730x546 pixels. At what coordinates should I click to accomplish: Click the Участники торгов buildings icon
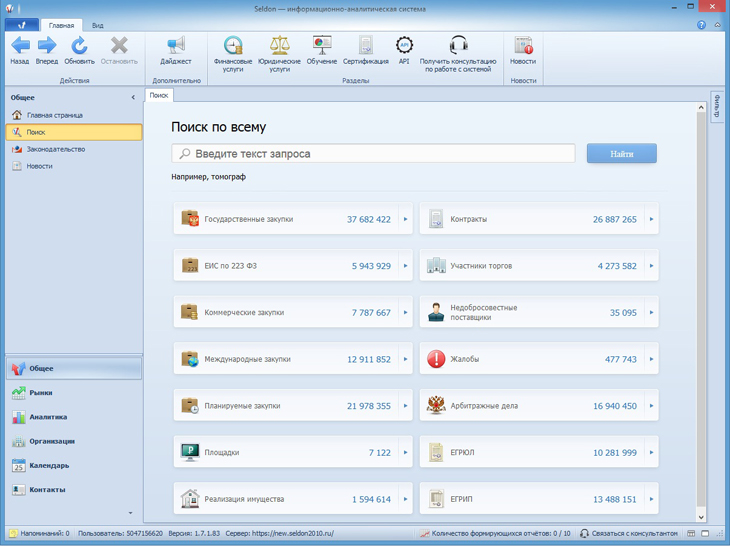pyautogui.click(x=436, y=265)
